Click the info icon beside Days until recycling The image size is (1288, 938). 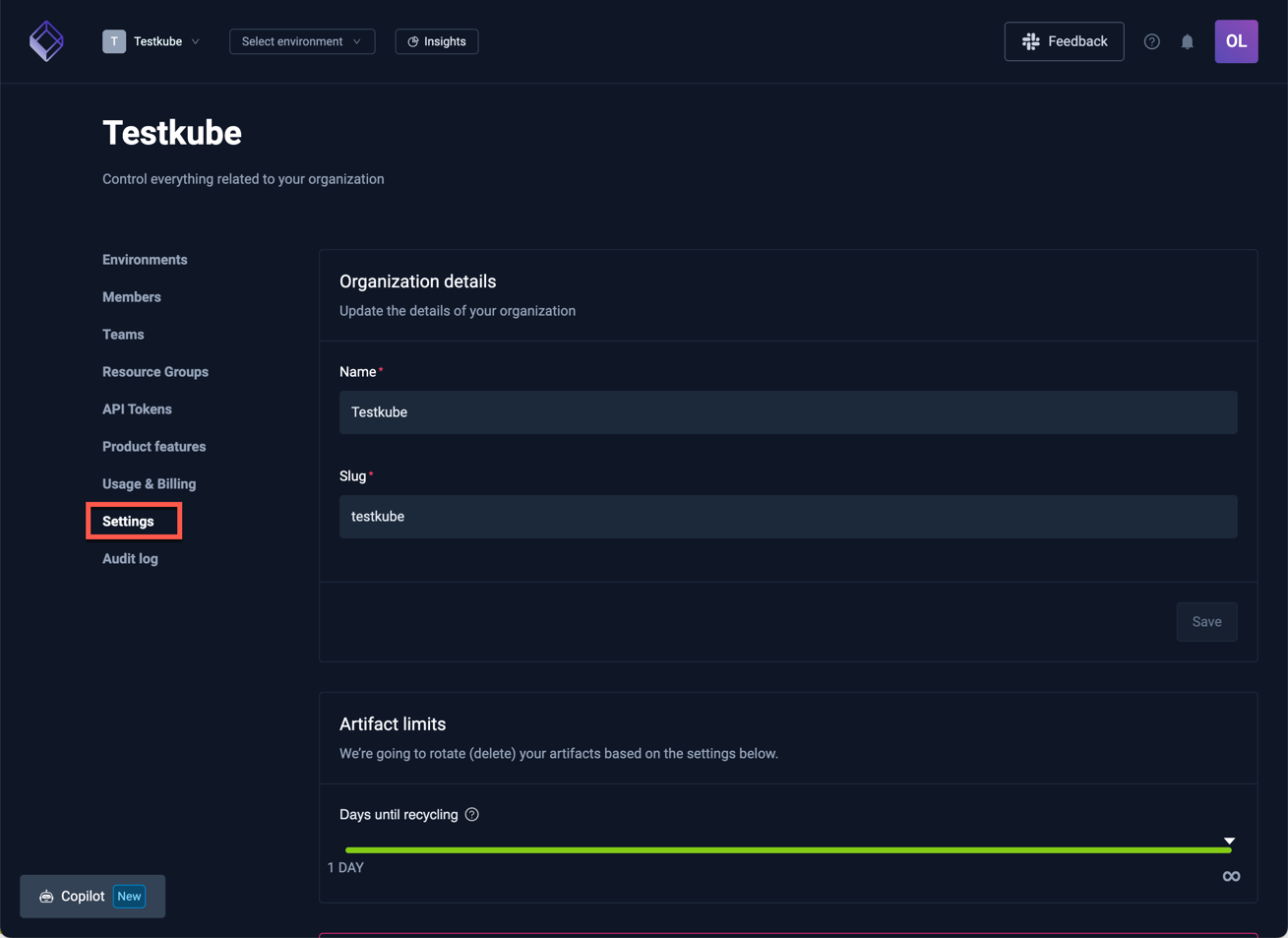click(x=472, y=814)
